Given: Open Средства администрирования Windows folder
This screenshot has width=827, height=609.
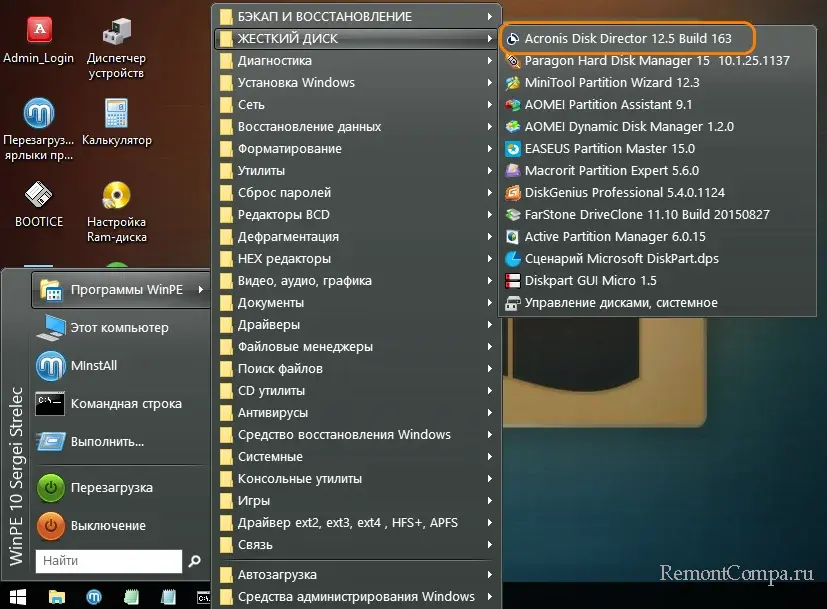Looking at the screenshot, I should (x=357, y=597).
